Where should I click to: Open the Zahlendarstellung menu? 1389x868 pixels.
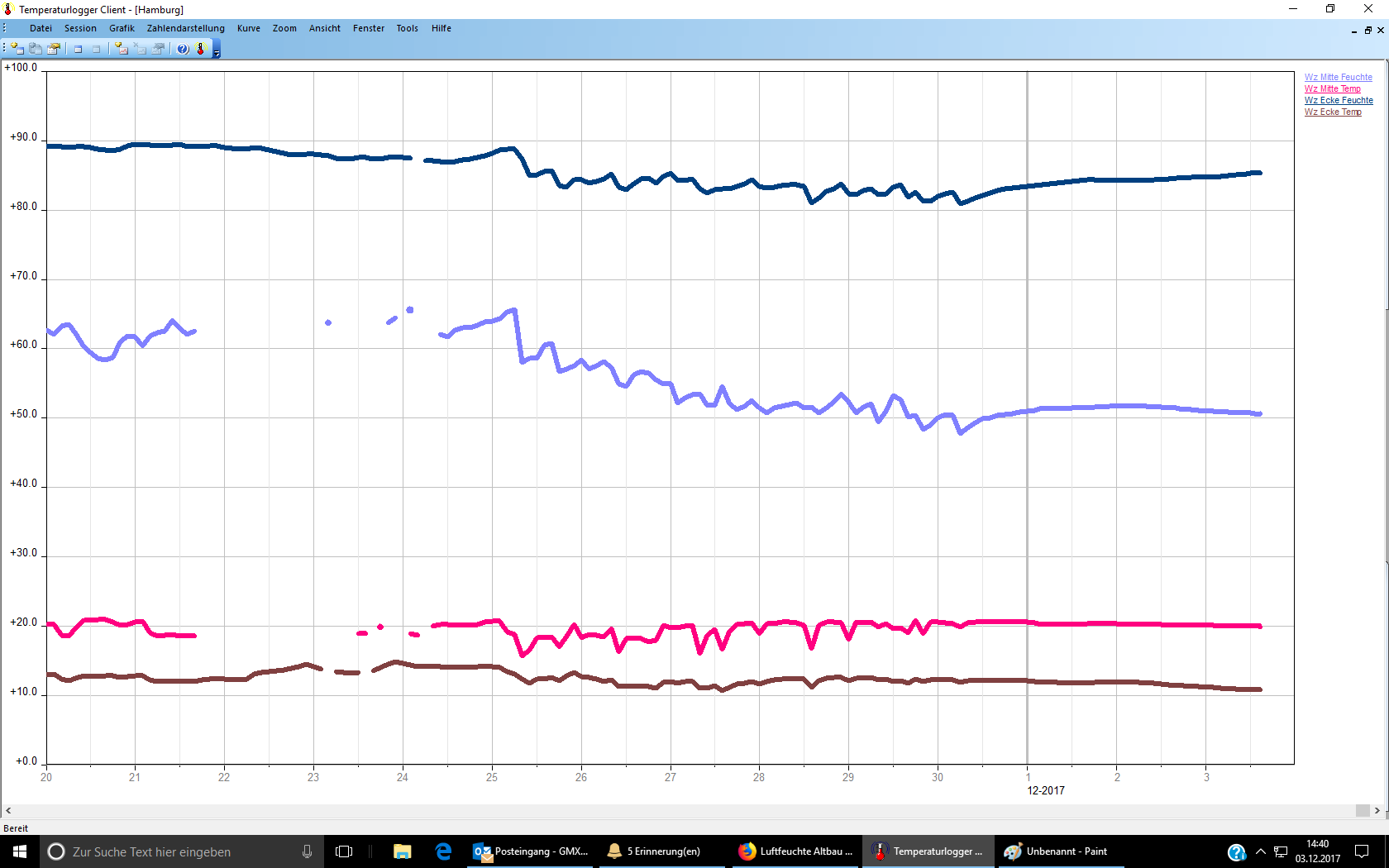(185, 28)
